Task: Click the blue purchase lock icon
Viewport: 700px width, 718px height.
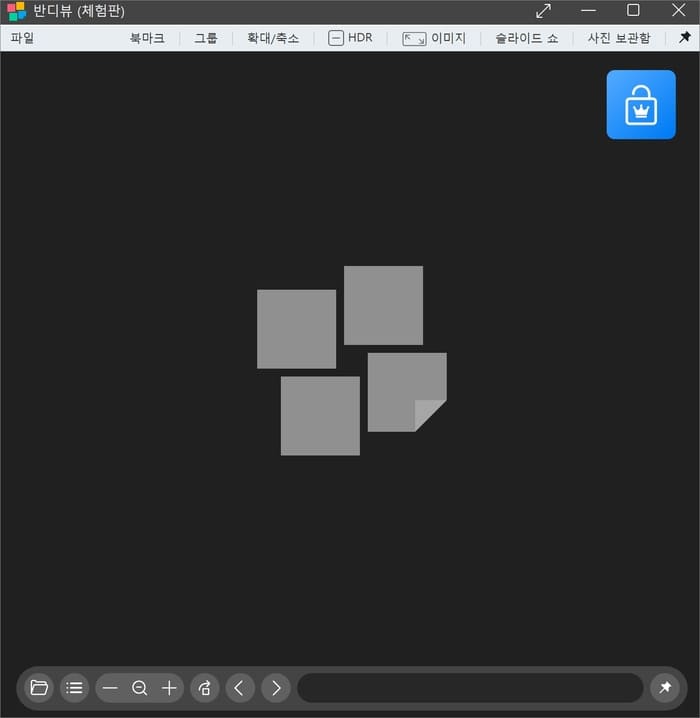Action: (641, 105)
